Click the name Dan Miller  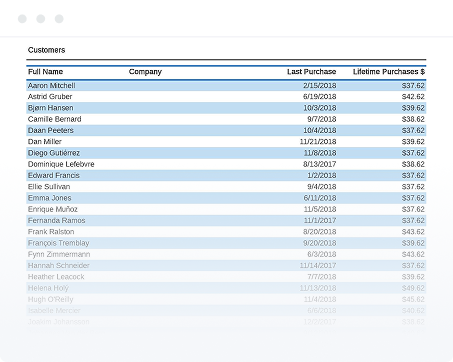tap(45, 142)
